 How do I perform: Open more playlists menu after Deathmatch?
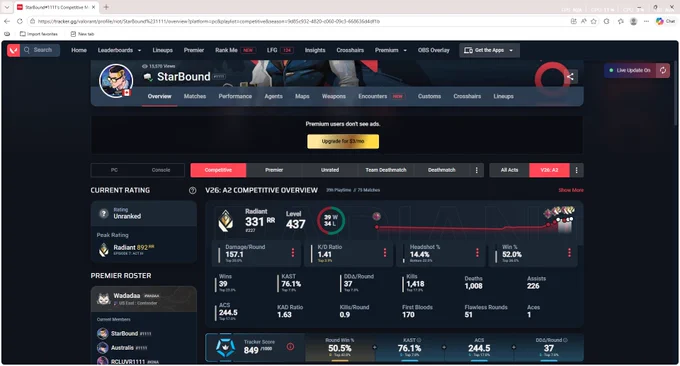(x=477, y=170)
